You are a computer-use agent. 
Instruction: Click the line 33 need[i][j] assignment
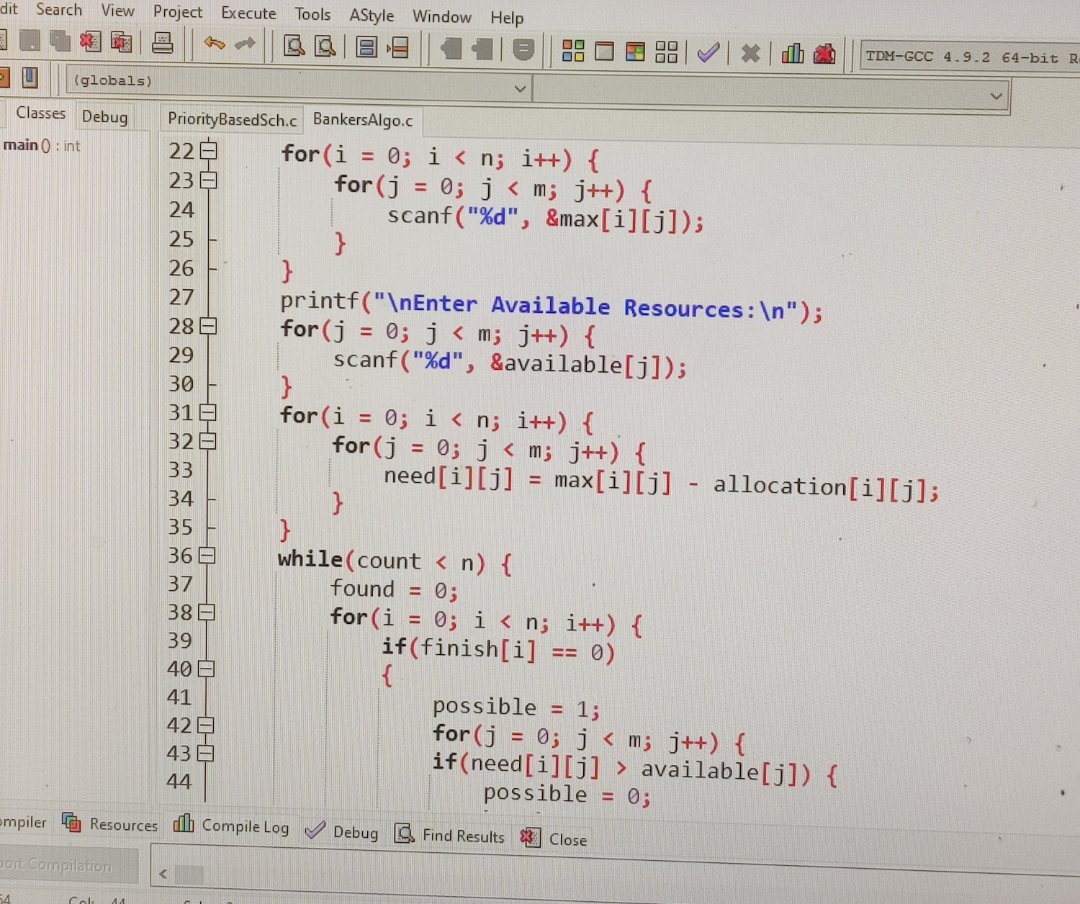pyautogui.click(x=661, y=483)
